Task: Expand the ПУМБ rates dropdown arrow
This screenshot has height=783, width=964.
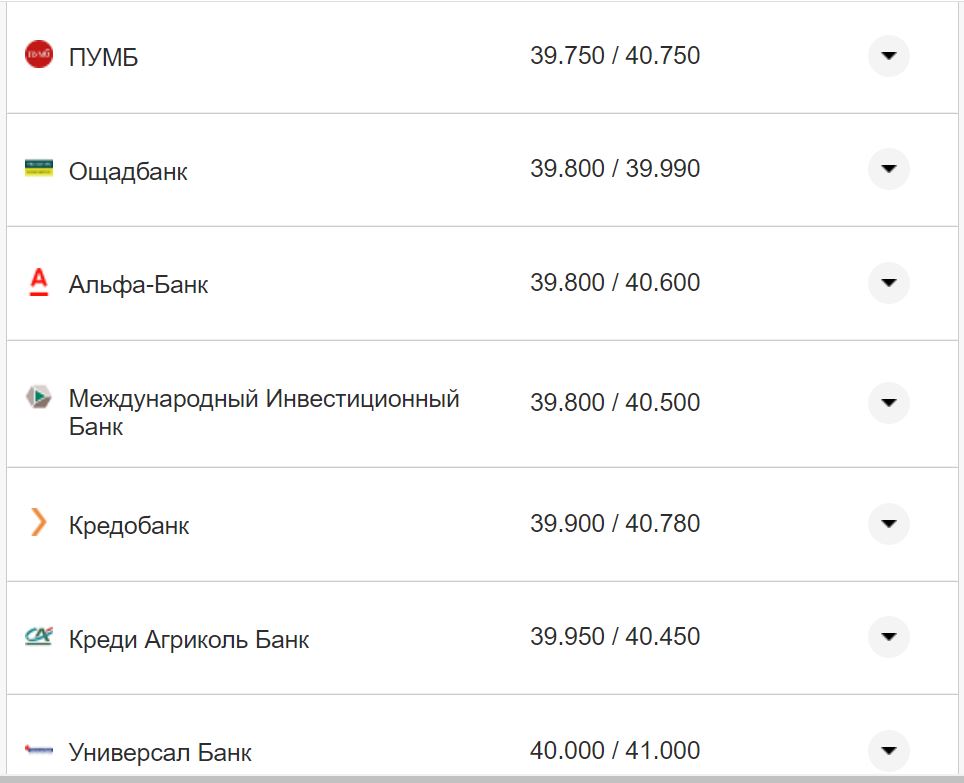Action: [x=888, y=55]
